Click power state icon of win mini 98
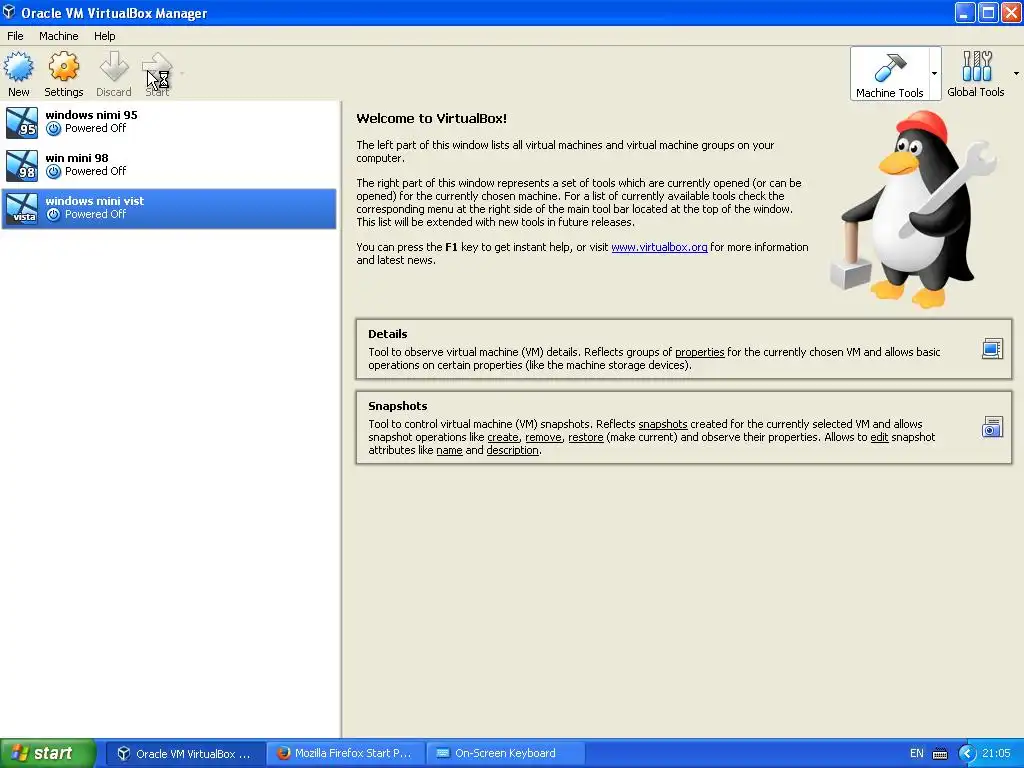The height and width of the screenshot is (768, 1024). click(x=54, y=172)
